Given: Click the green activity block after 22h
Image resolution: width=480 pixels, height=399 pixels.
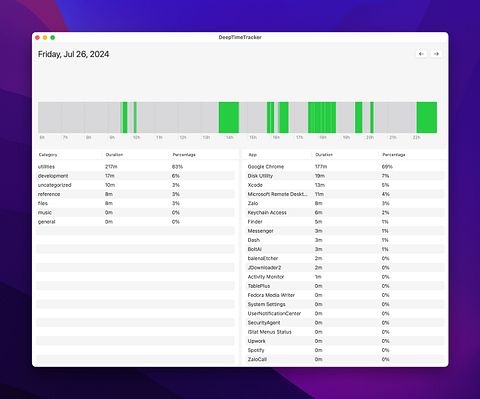Looking at the screenshot, I should tap(427, 117).
